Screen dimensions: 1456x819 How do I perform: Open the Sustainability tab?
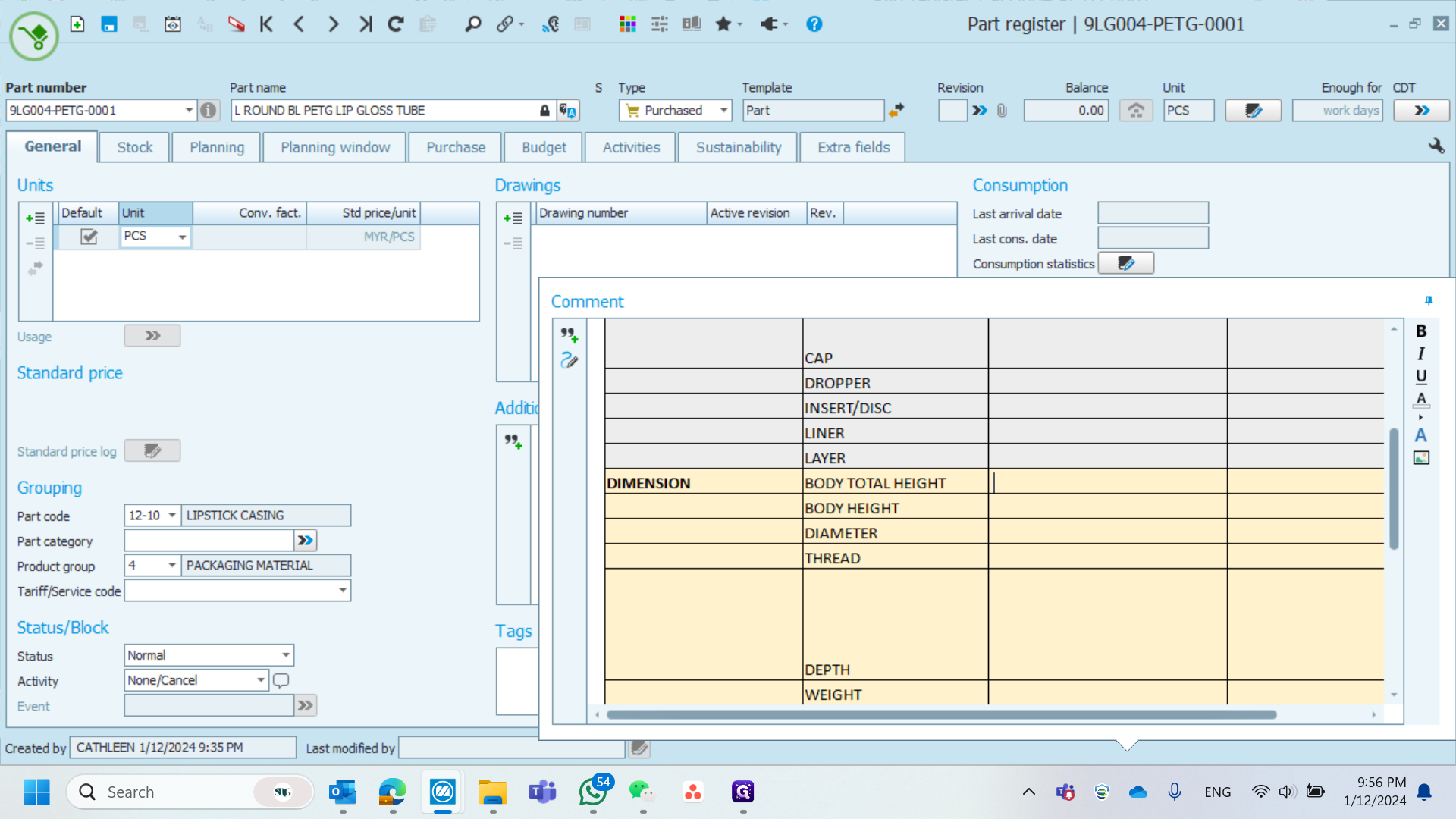coord(739,147)
